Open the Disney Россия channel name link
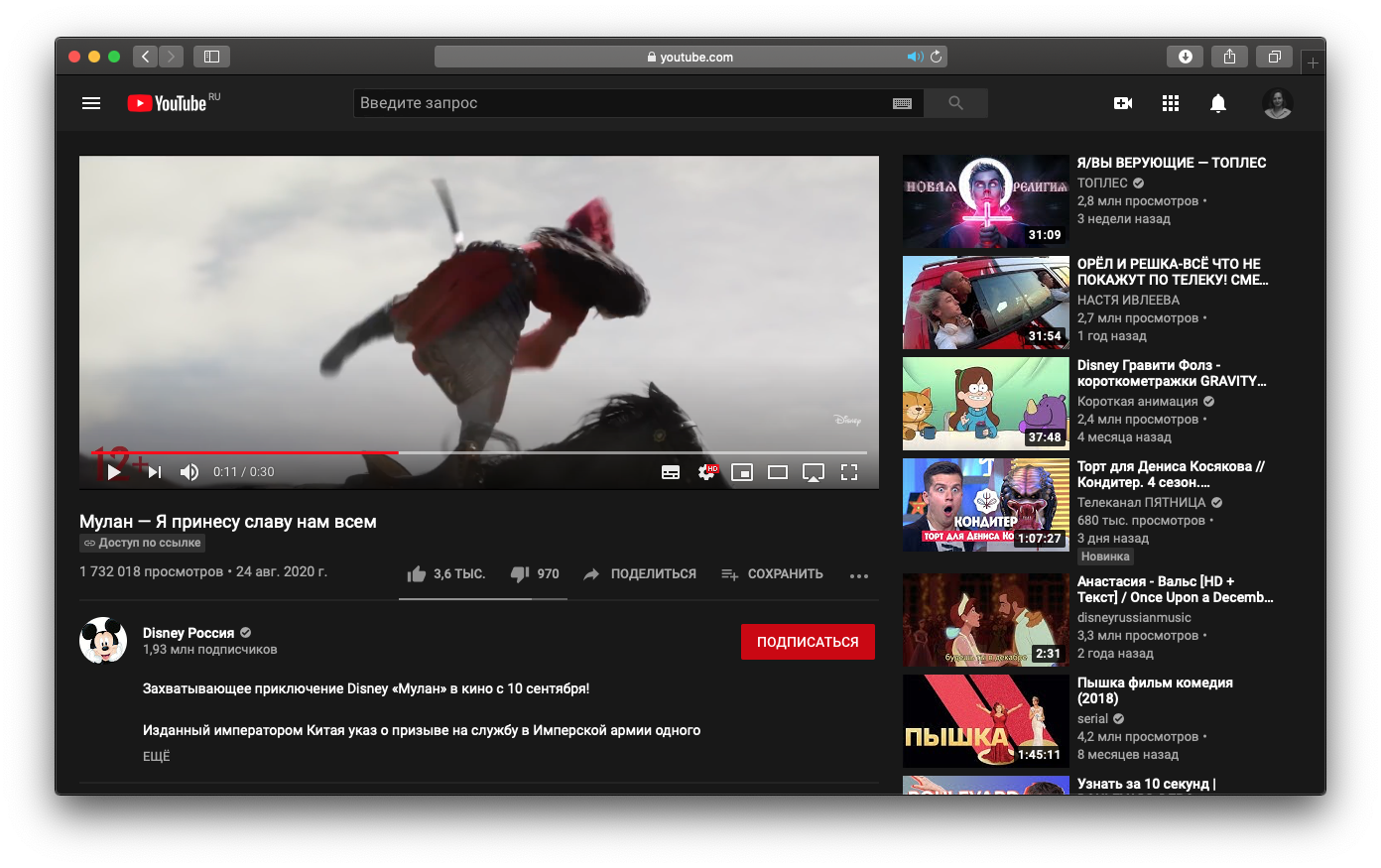The height and width of the screenshot is (868, 1381). [188, 633]
